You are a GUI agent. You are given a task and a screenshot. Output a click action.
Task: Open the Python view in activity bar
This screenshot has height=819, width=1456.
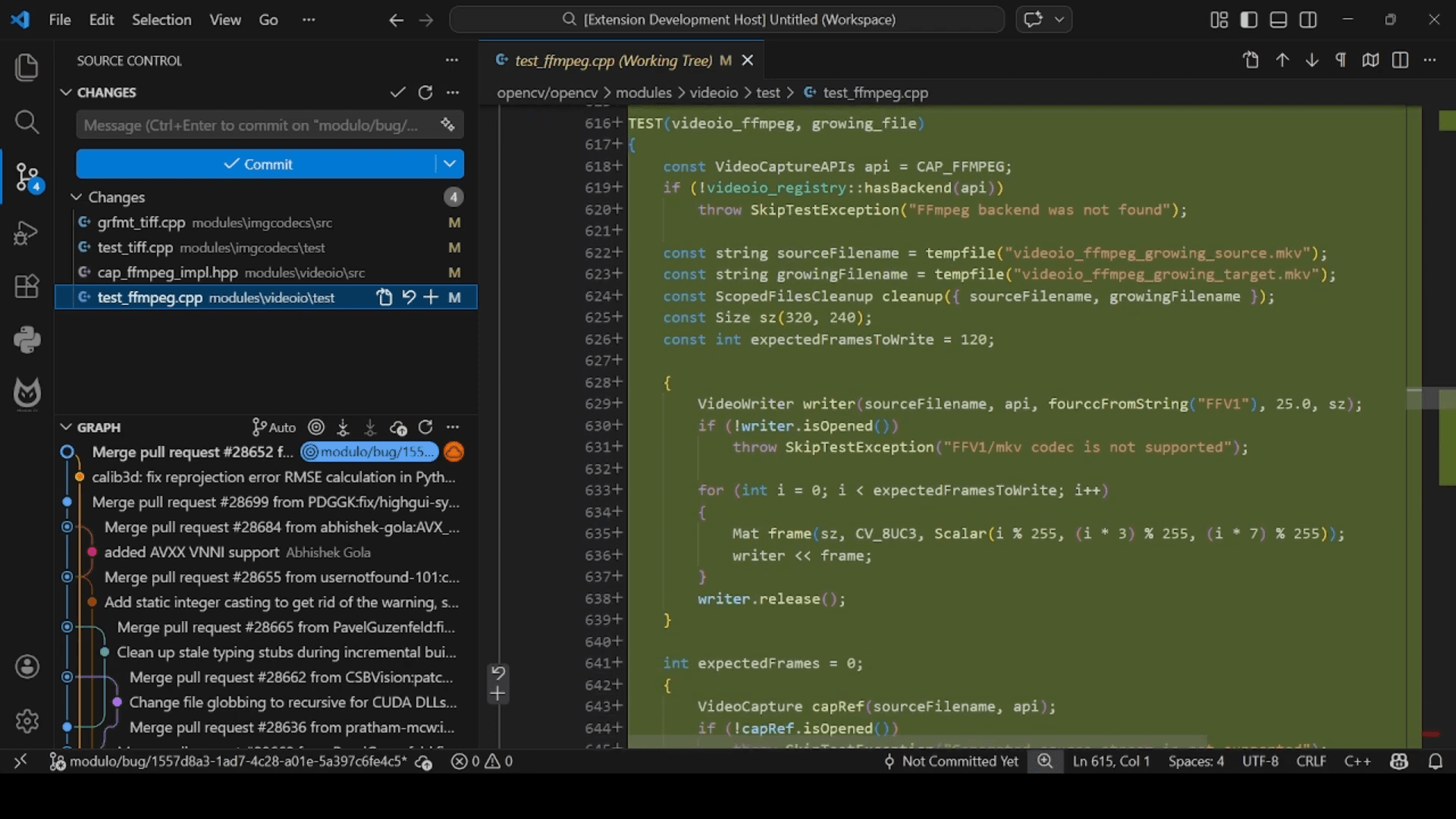click(27, 340)
